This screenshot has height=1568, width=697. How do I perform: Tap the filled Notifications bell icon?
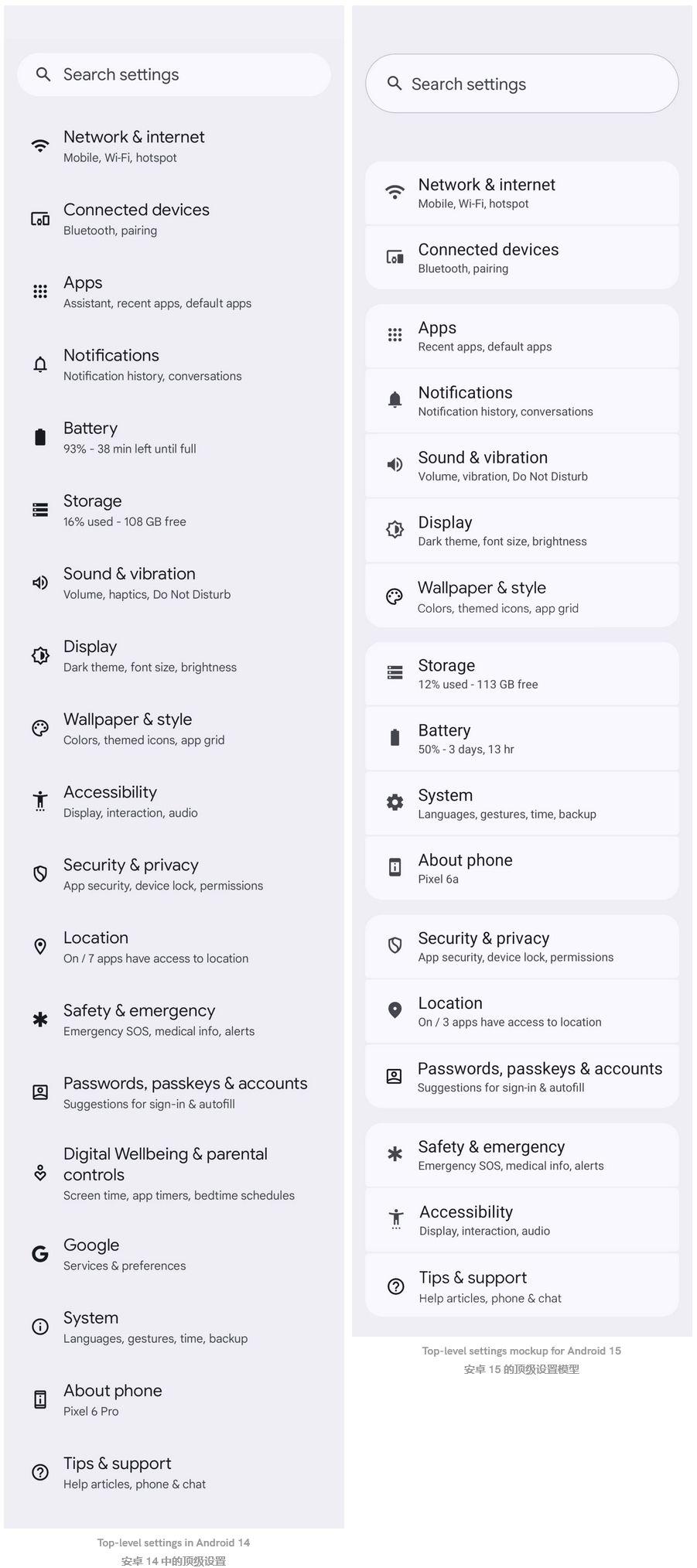[x=395, y=400]
